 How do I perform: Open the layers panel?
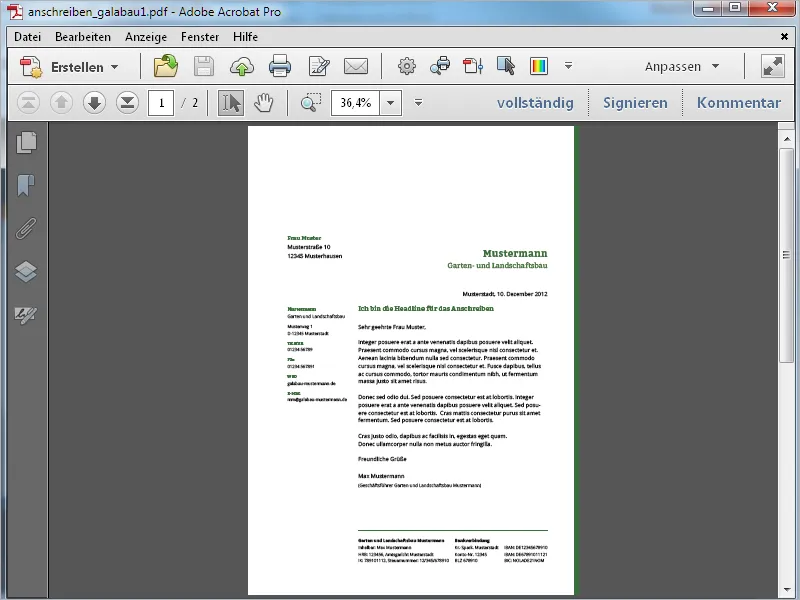[26, 271]
